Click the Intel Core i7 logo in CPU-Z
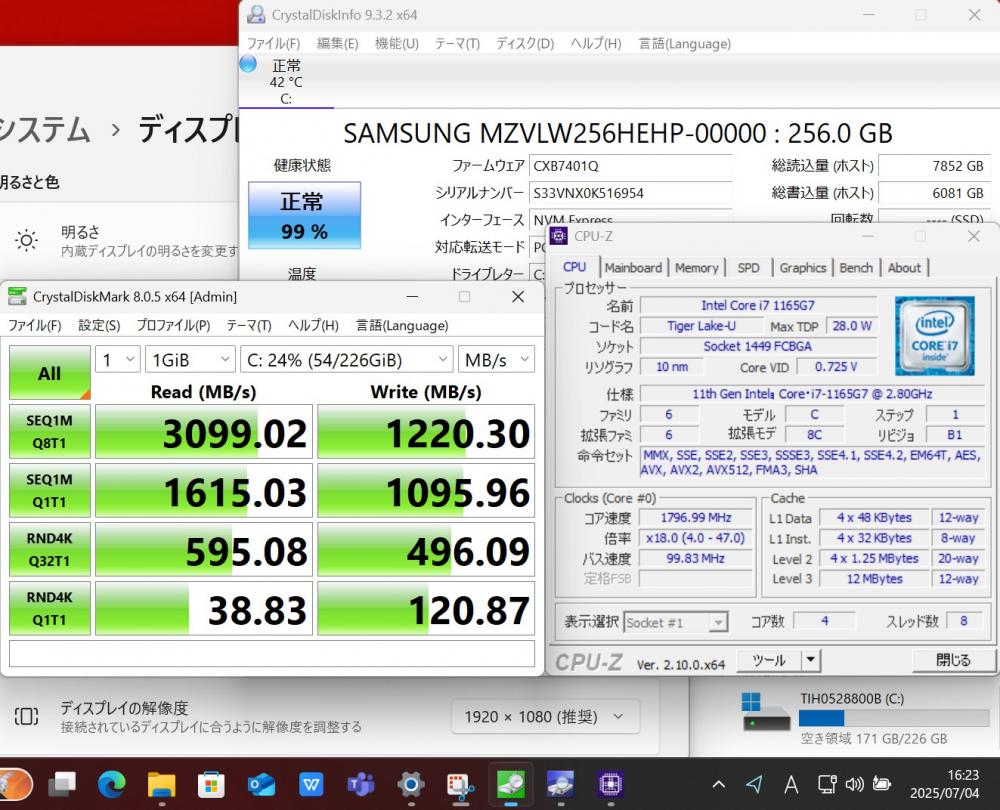1000x810 pixels. coord(934,335)
